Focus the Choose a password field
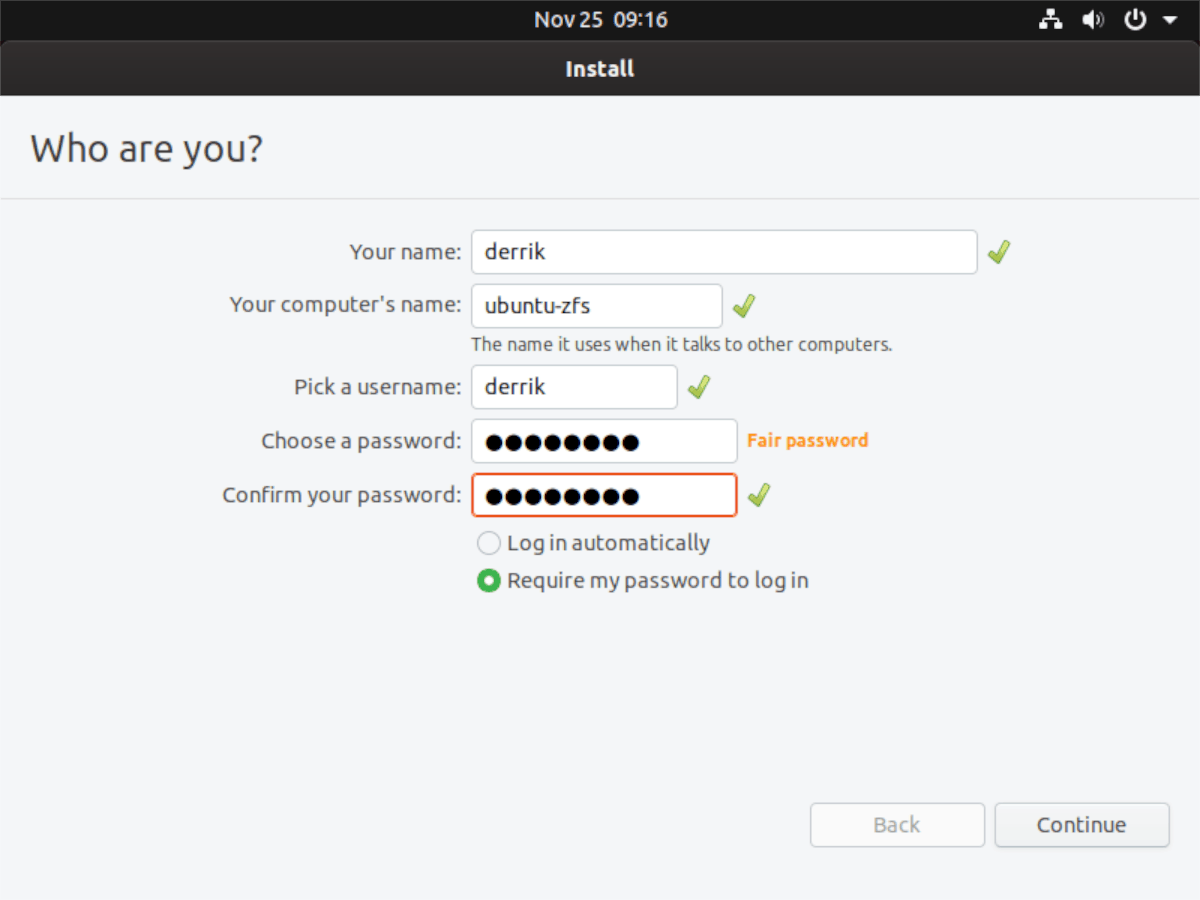This screenshot has width=1200, height=900. click(604, 441)
